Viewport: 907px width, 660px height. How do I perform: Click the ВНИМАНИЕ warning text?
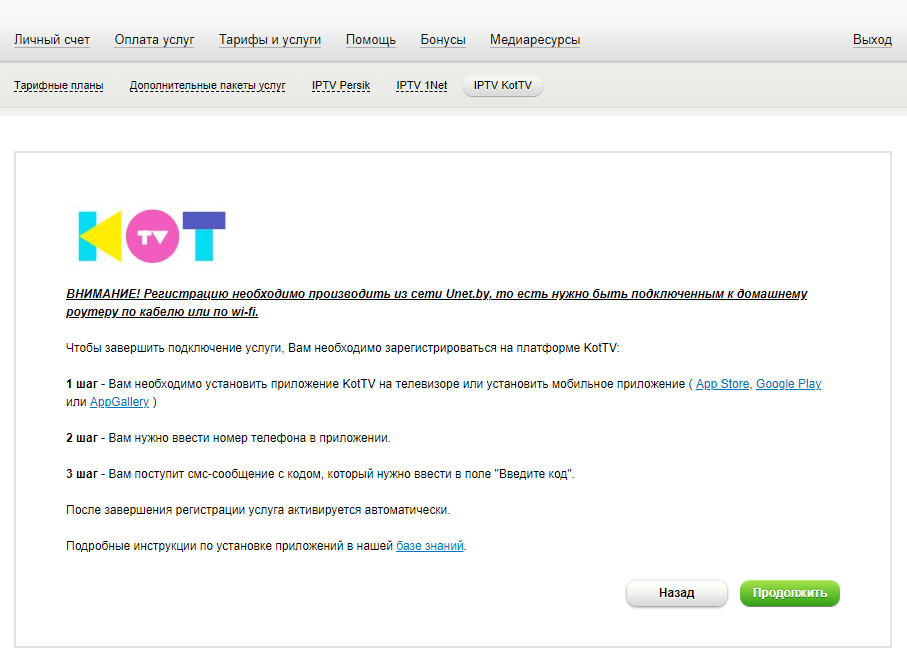[437, 303]
